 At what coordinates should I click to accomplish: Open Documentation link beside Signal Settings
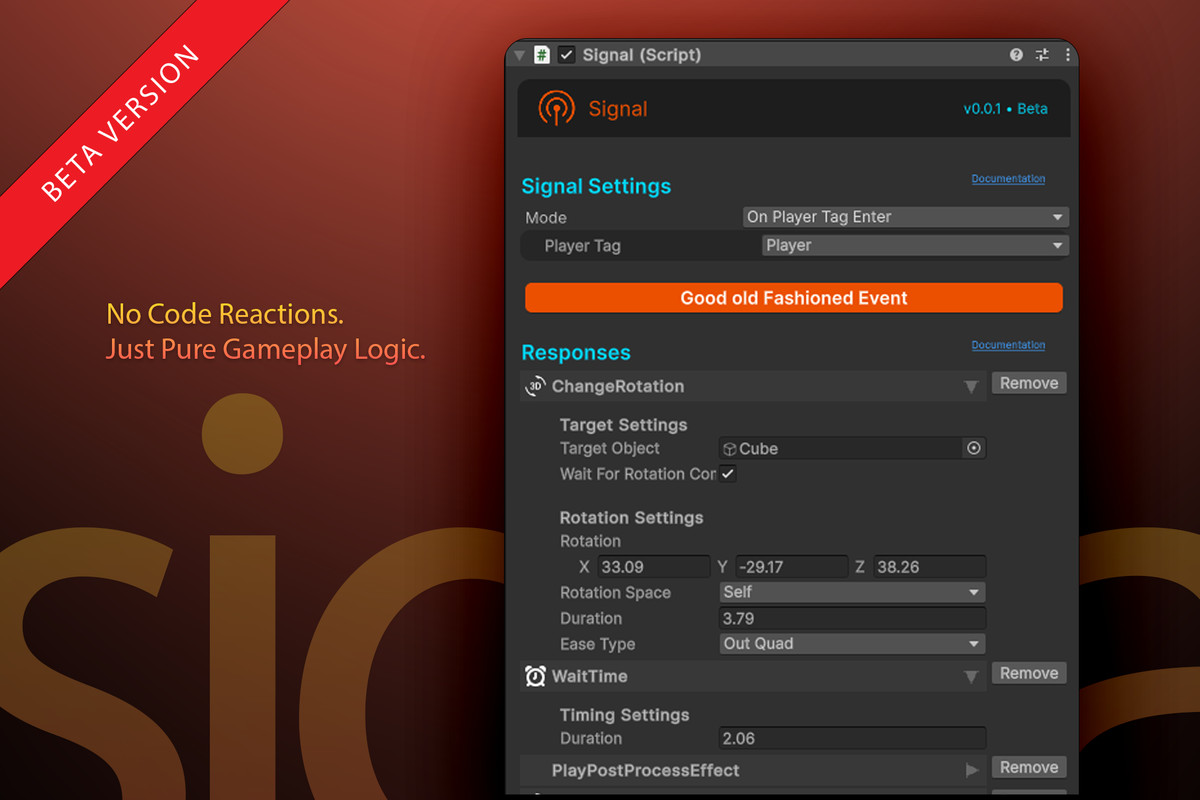pos(1008,179)
